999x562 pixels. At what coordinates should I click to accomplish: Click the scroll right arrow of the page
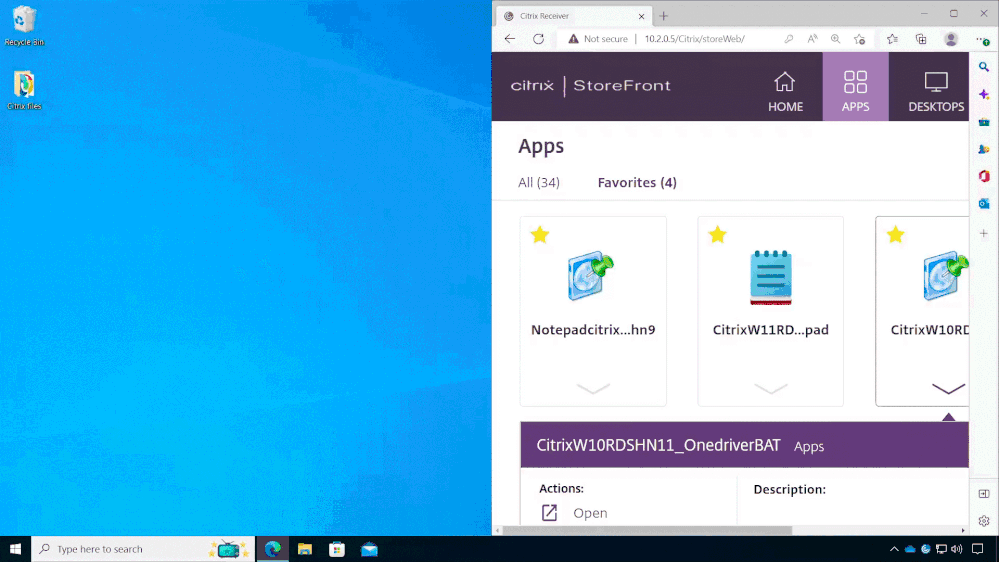pos(963,530)
